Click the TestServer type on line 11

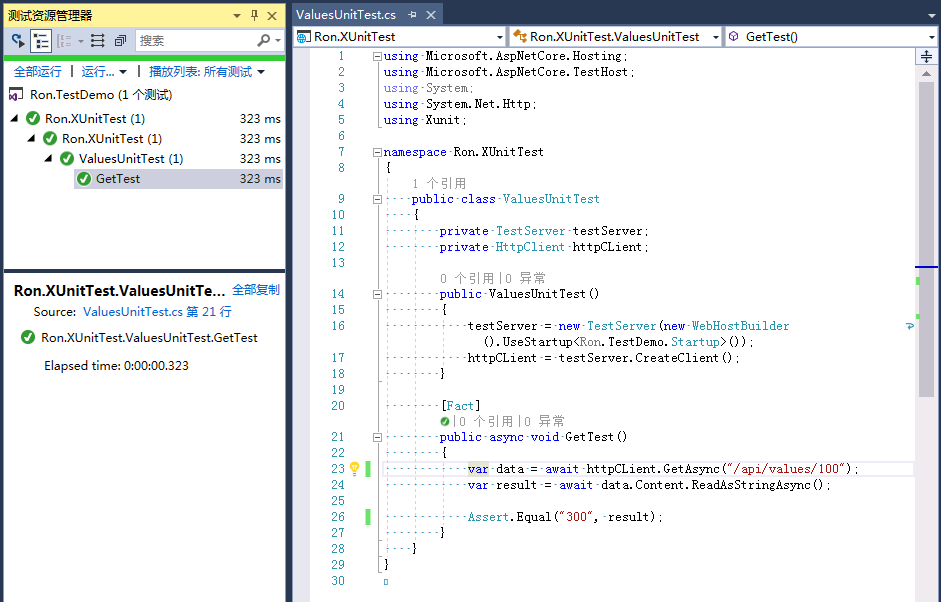click(531, 231)
